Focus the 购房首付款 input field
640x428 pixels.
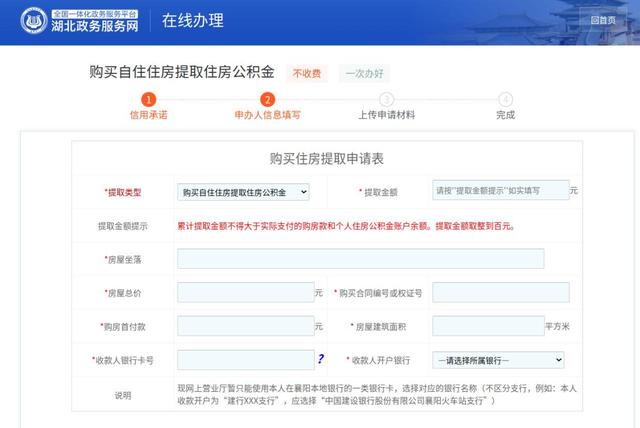point(246,326)
